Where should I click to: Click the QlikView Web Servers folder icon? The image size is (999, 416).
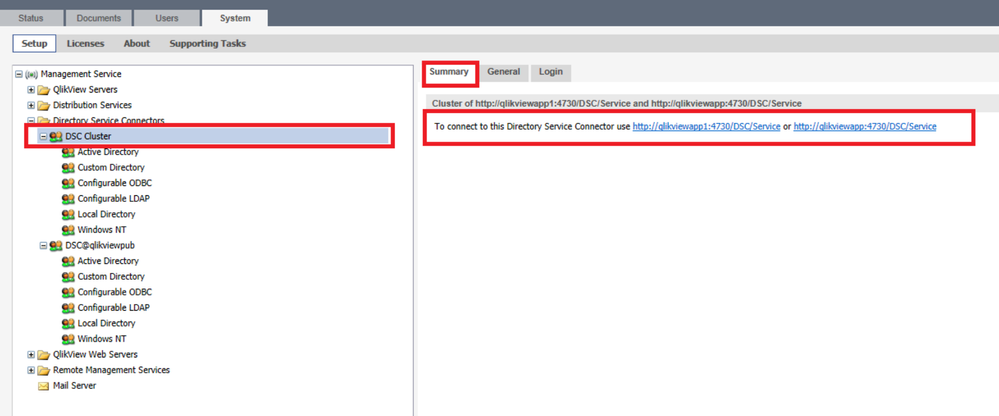pyautogui.click(x=43, y=354)
